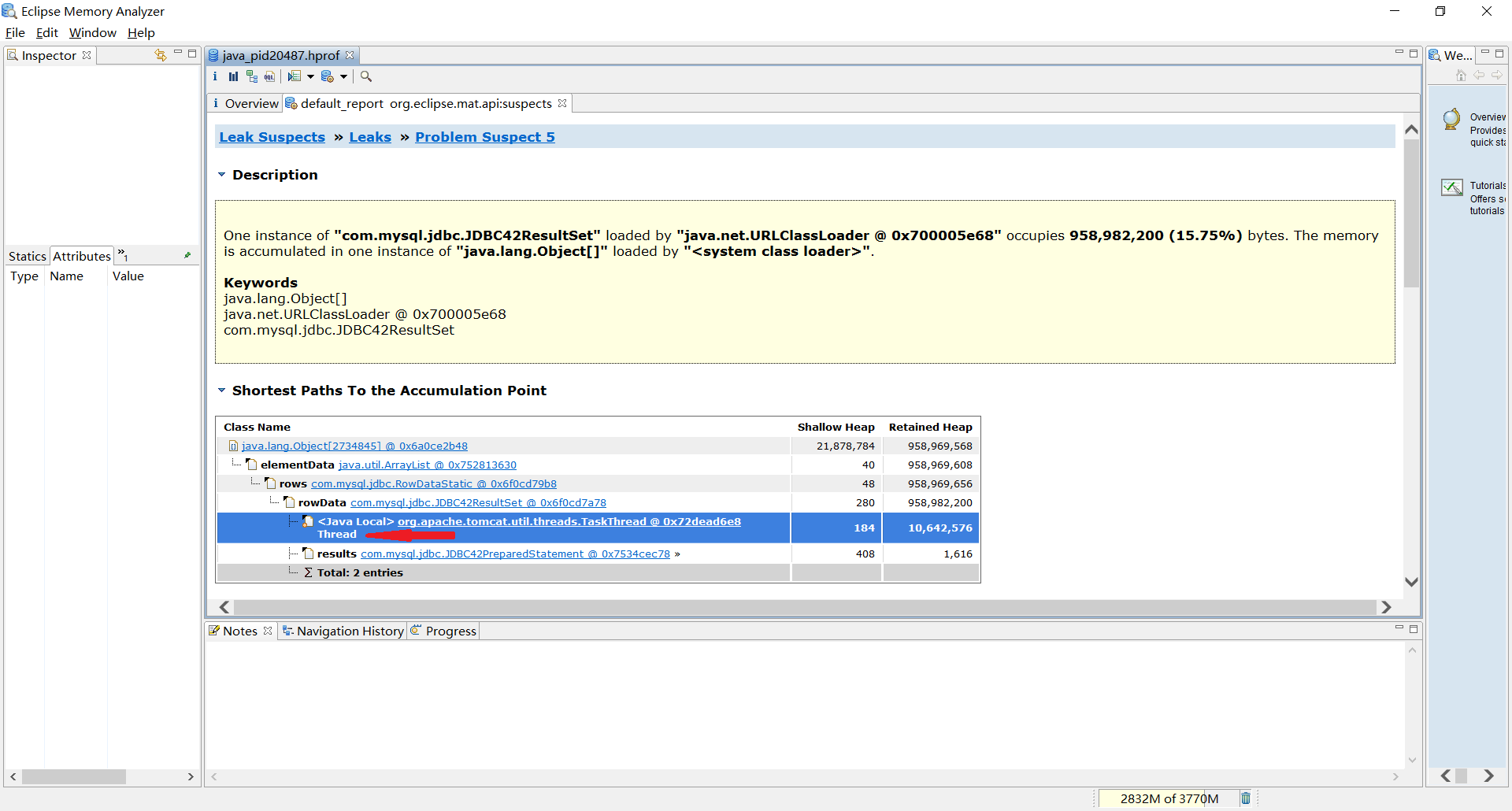Follow the Leaks breadcrumb link

(x=370, y=137)
